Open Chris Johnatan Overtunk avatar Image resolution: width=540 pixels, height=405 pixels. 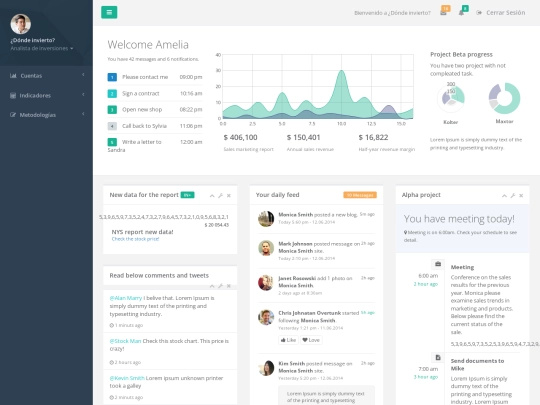point(266,317)
